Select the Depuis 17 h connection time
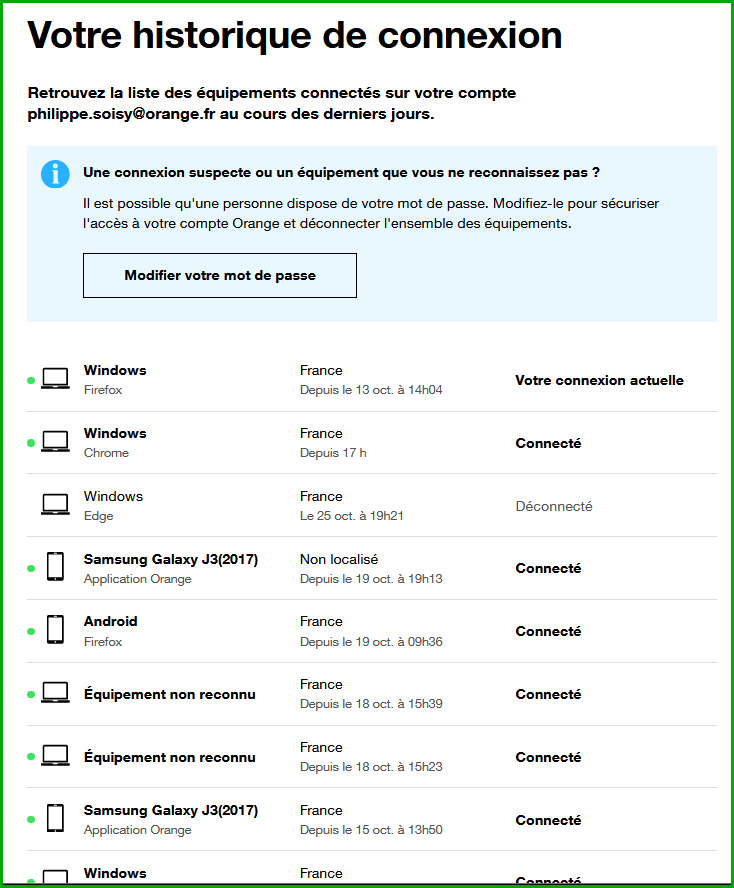Image resolution: width=734 pixels, height=888 pixels. pyautogui.click(x=333, y=453)
